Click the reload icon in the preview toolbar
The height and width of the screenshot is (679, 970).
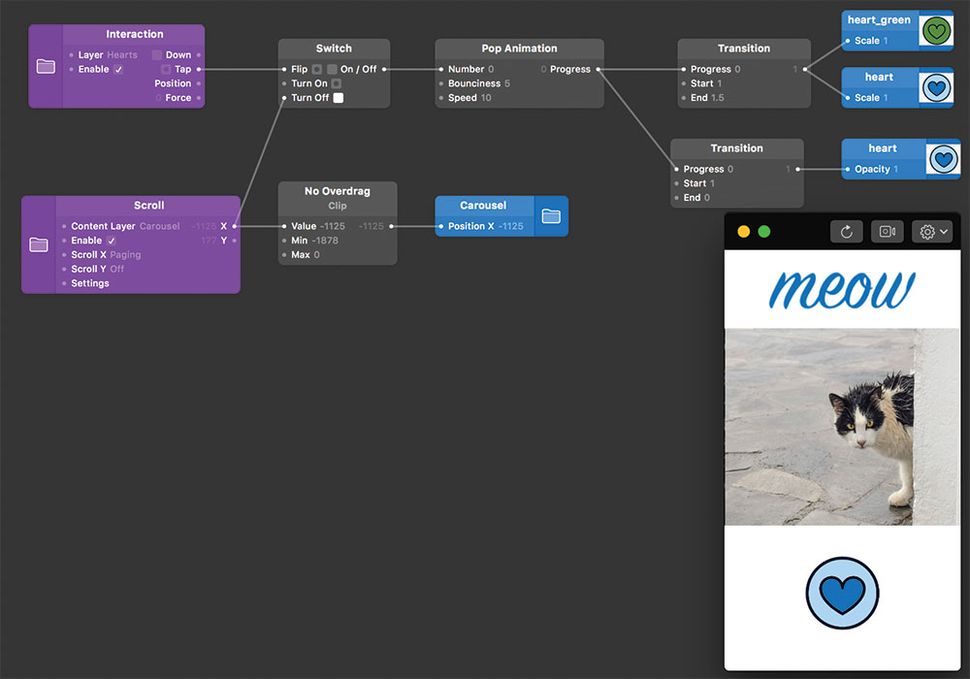click(846, 231)
